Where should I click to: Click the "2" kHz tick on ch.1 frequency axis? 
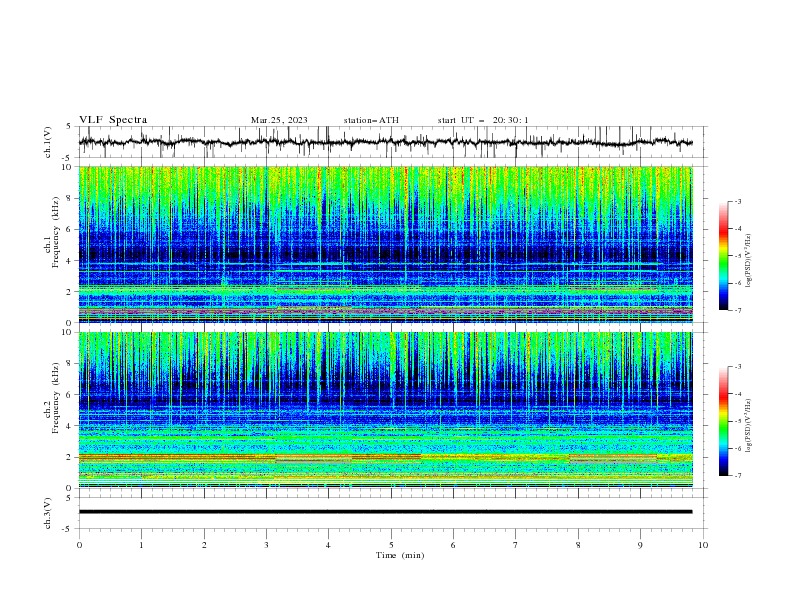click(x=71, y=291)
